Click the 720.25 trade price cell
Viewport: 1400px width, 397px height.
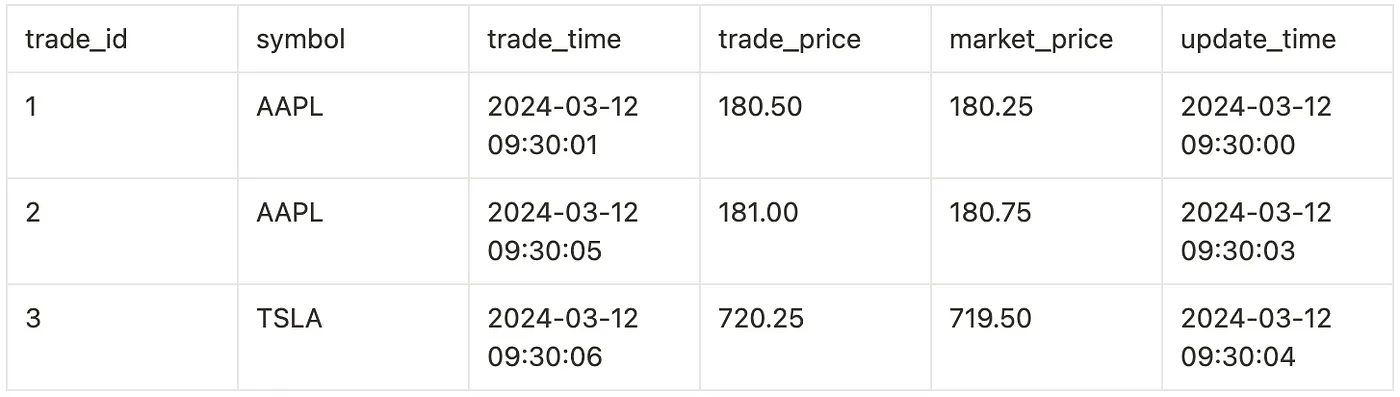pyautogui.click(x=815, y=337)
